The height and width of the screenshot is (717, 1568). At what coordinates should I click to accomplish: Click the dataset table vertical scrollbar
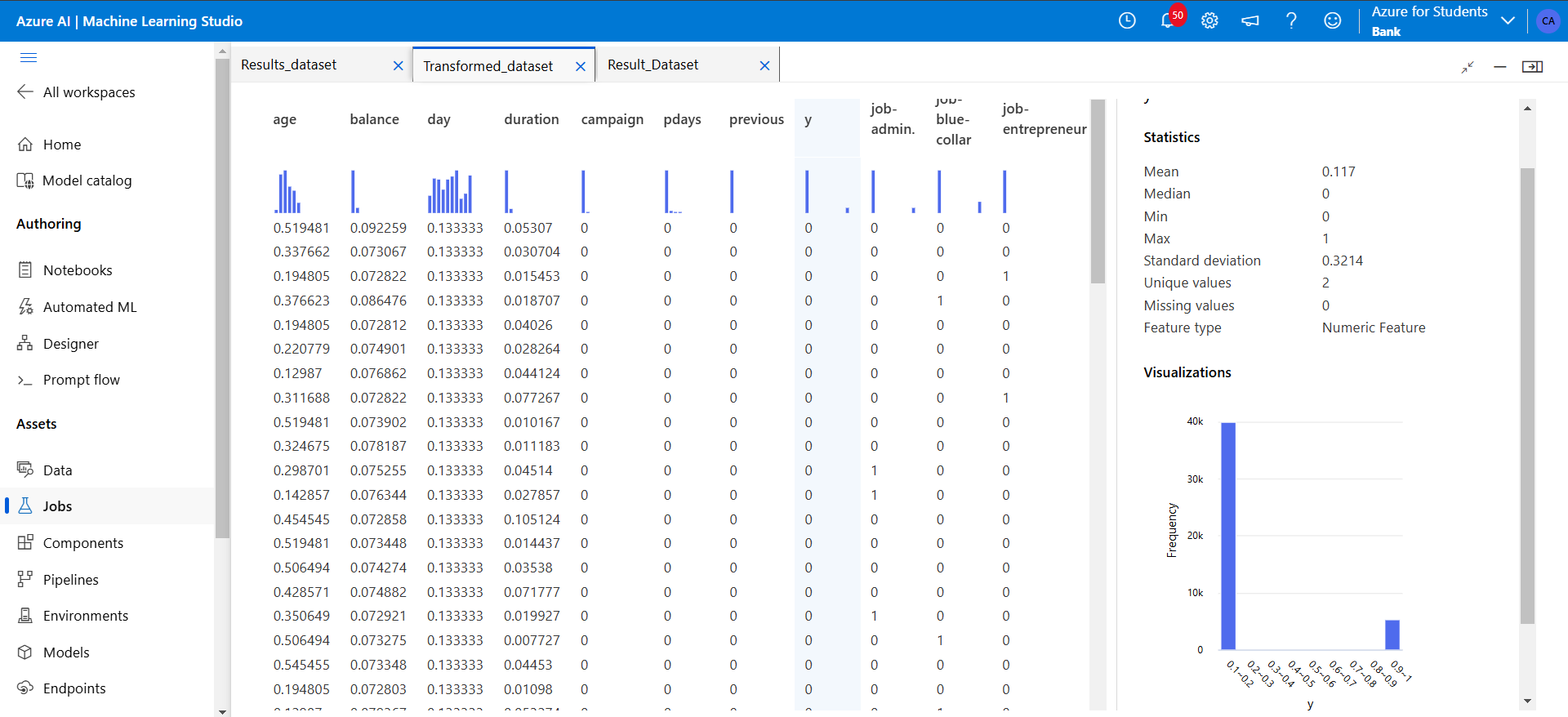(1098, 191)
